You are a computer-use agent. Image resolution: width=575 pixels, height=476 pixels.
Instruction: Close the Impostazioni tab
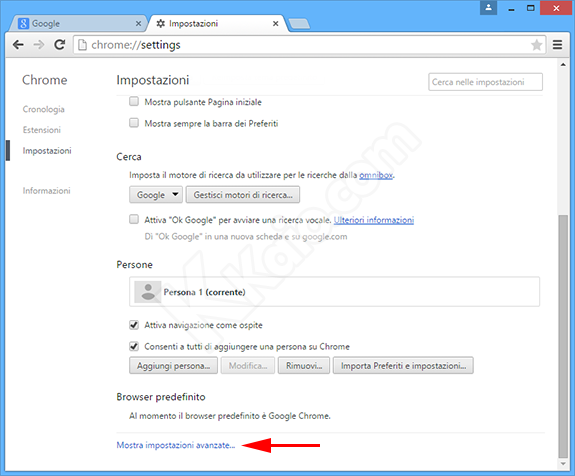point(275,23)
